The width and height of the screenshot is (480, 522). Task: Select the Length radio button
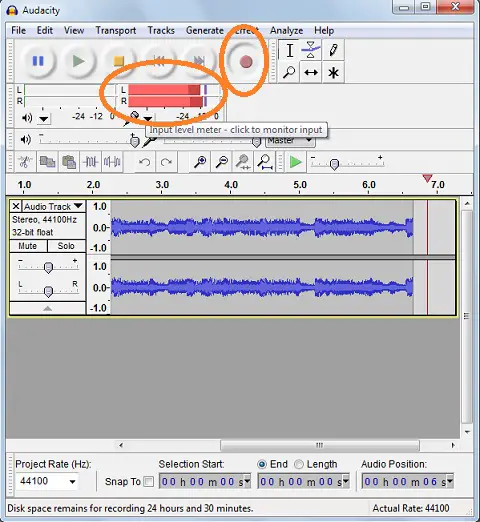[299, 464]
